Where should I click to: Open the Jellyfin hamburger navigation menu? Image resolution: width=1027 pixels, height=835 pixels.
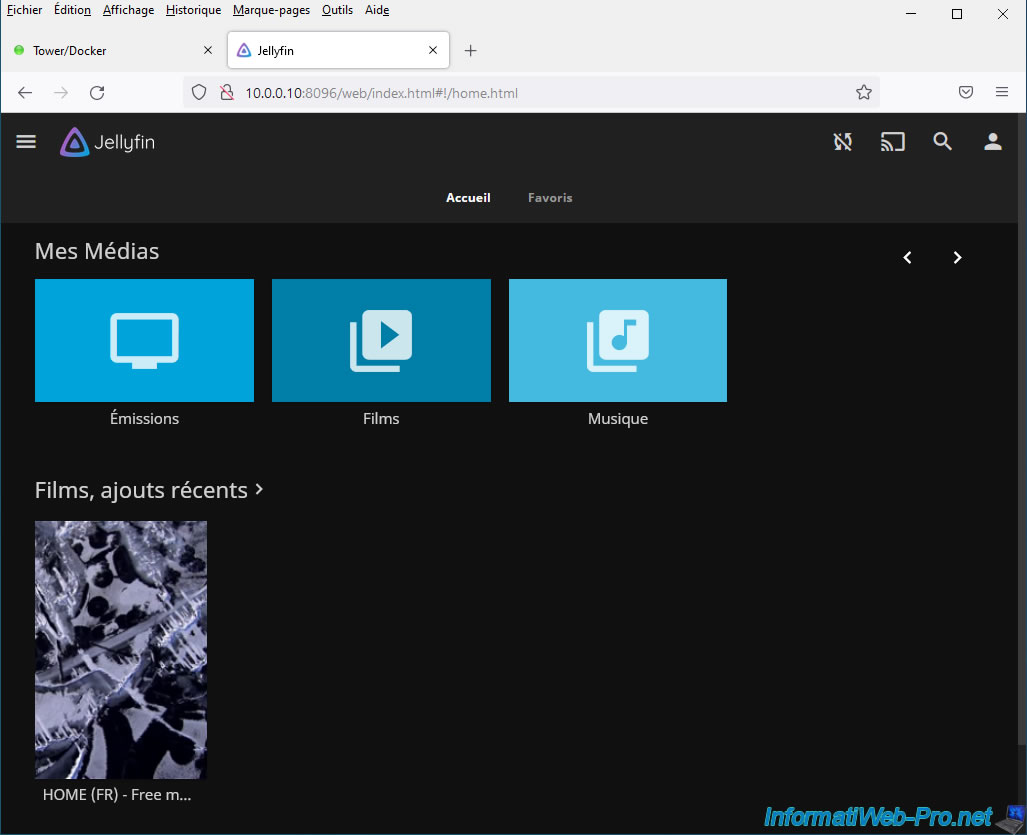pos(26,142)
